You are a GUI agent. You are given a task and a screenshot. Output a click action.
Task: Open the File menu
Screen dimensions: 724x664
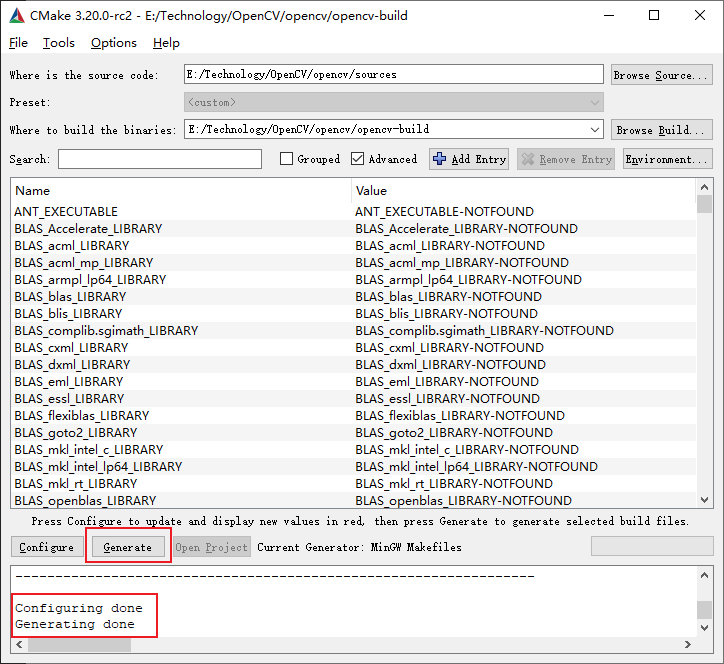[x=18, y=43]
